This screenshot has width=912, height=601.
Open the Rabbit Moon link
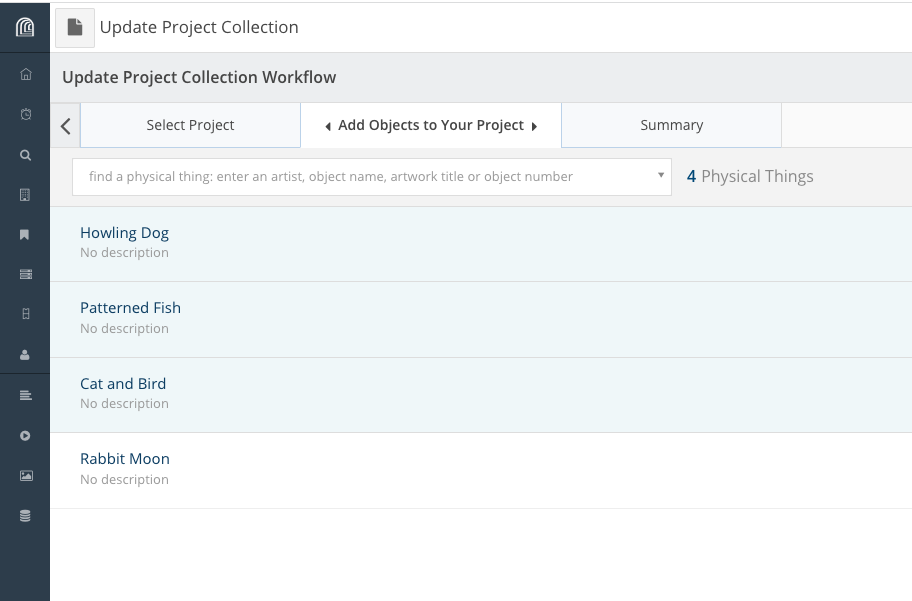[x=125, y=459]
